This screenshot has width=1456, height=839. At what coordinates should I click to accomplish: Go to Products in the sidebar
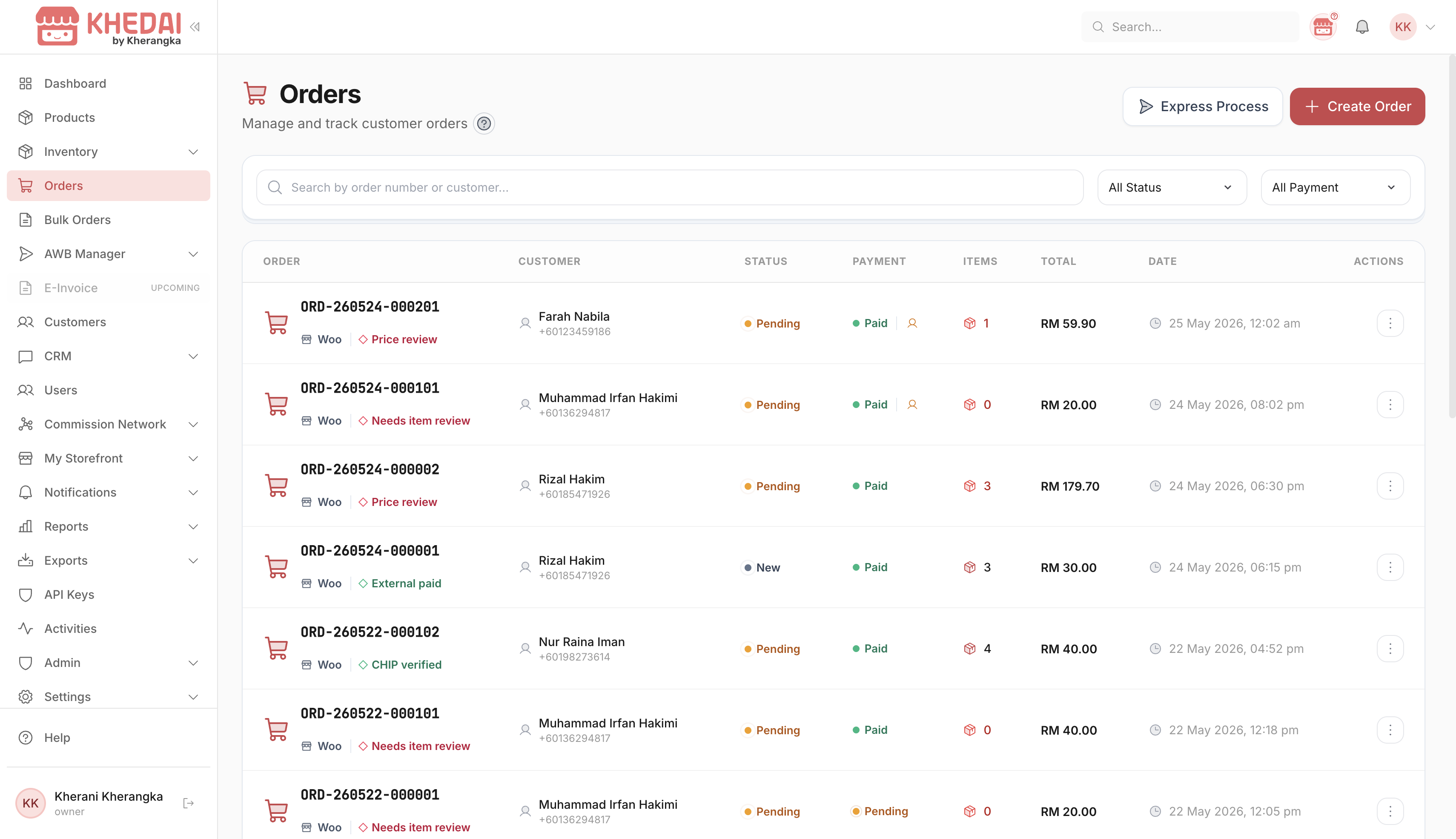pyautogui.click(x=108, y=118)
